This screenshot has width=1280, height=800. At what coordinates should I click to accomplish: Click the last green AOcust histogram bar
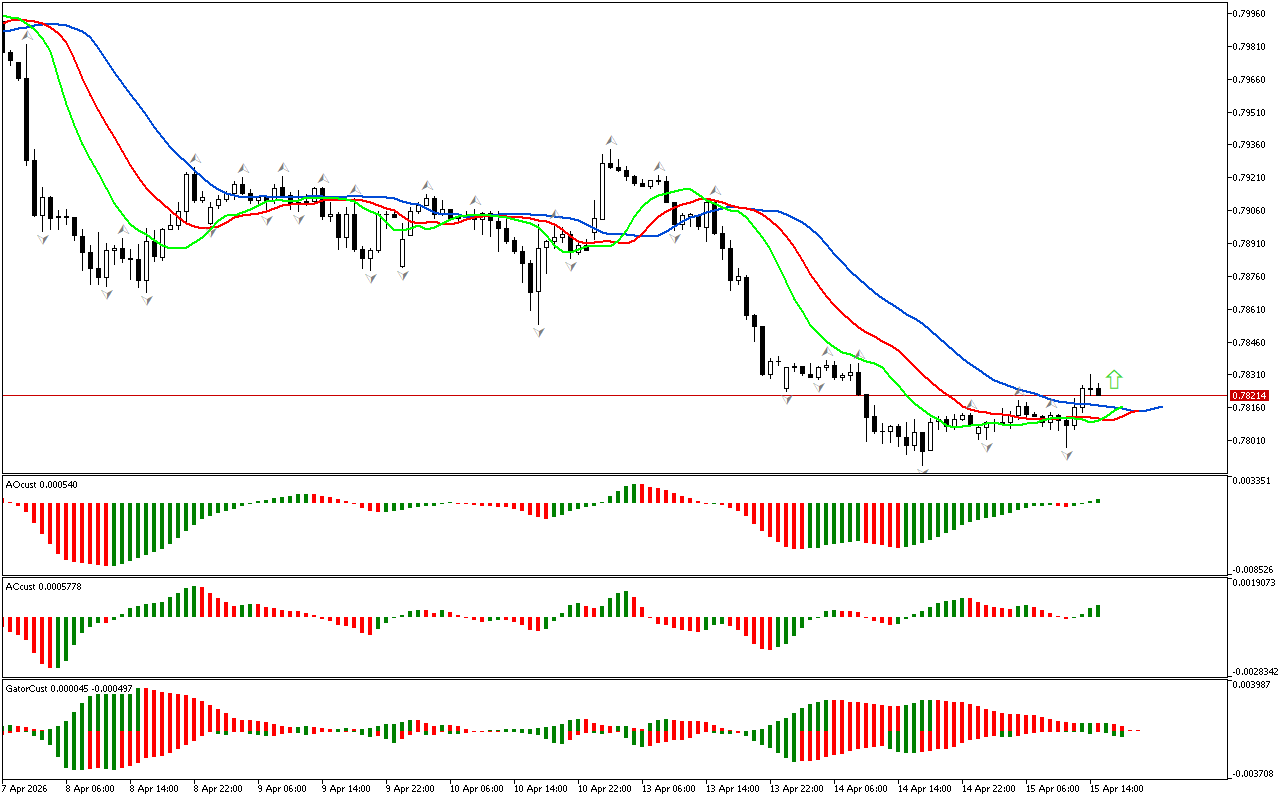click(1098, 500)
